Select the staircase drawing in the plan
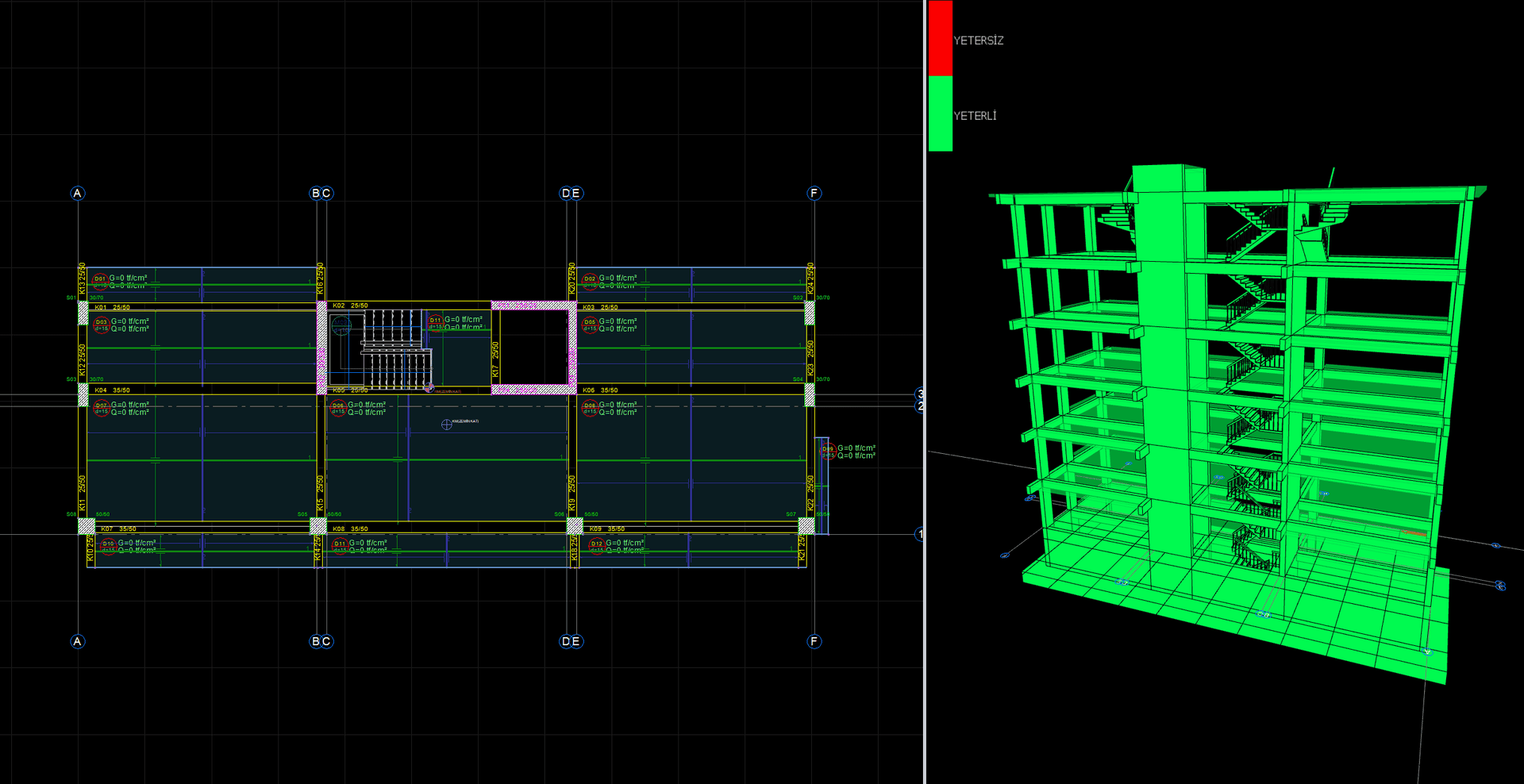 click(381, 349)
